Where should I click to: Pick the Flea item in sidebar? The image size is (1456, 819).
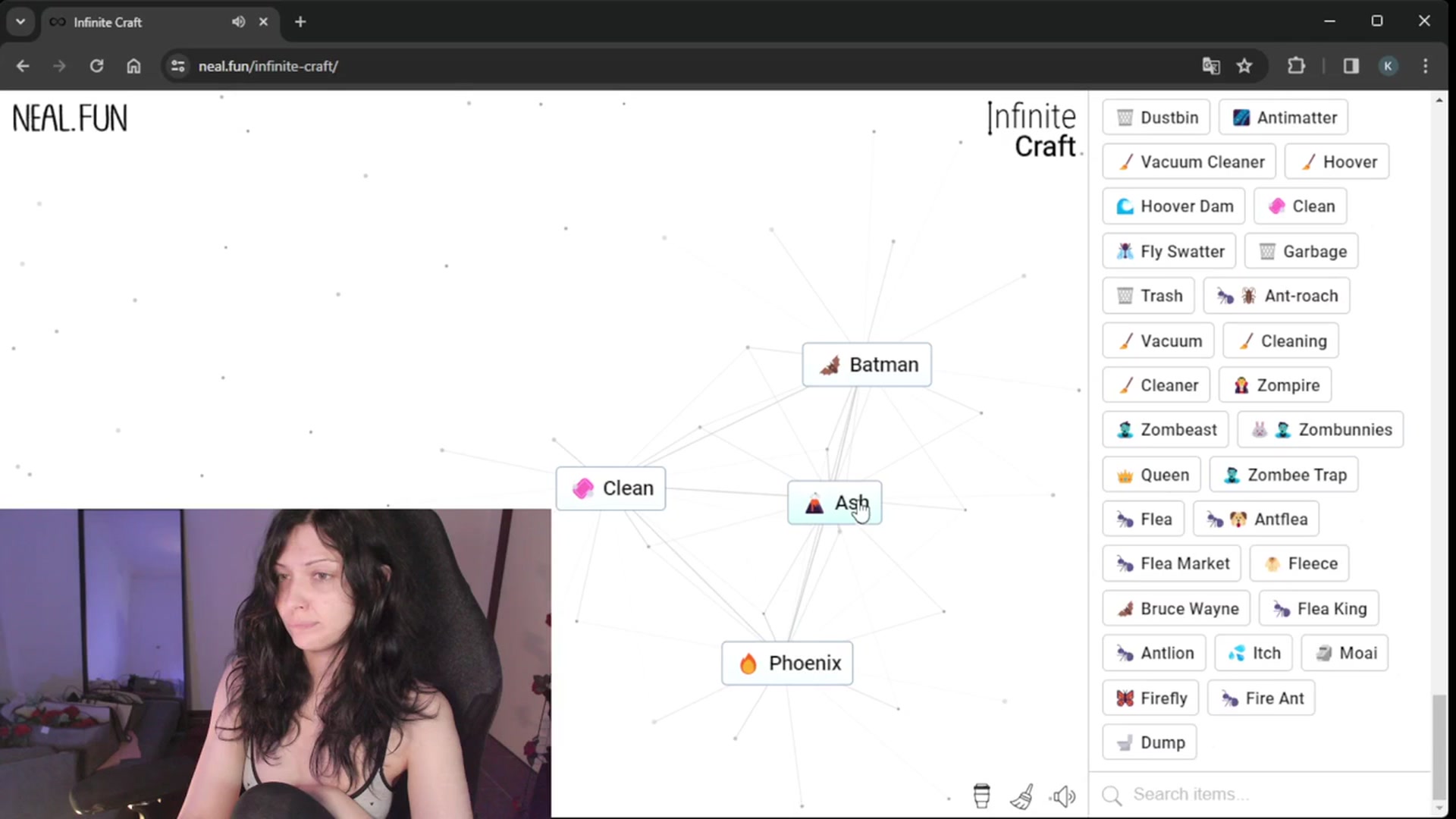coord(1143,519)
